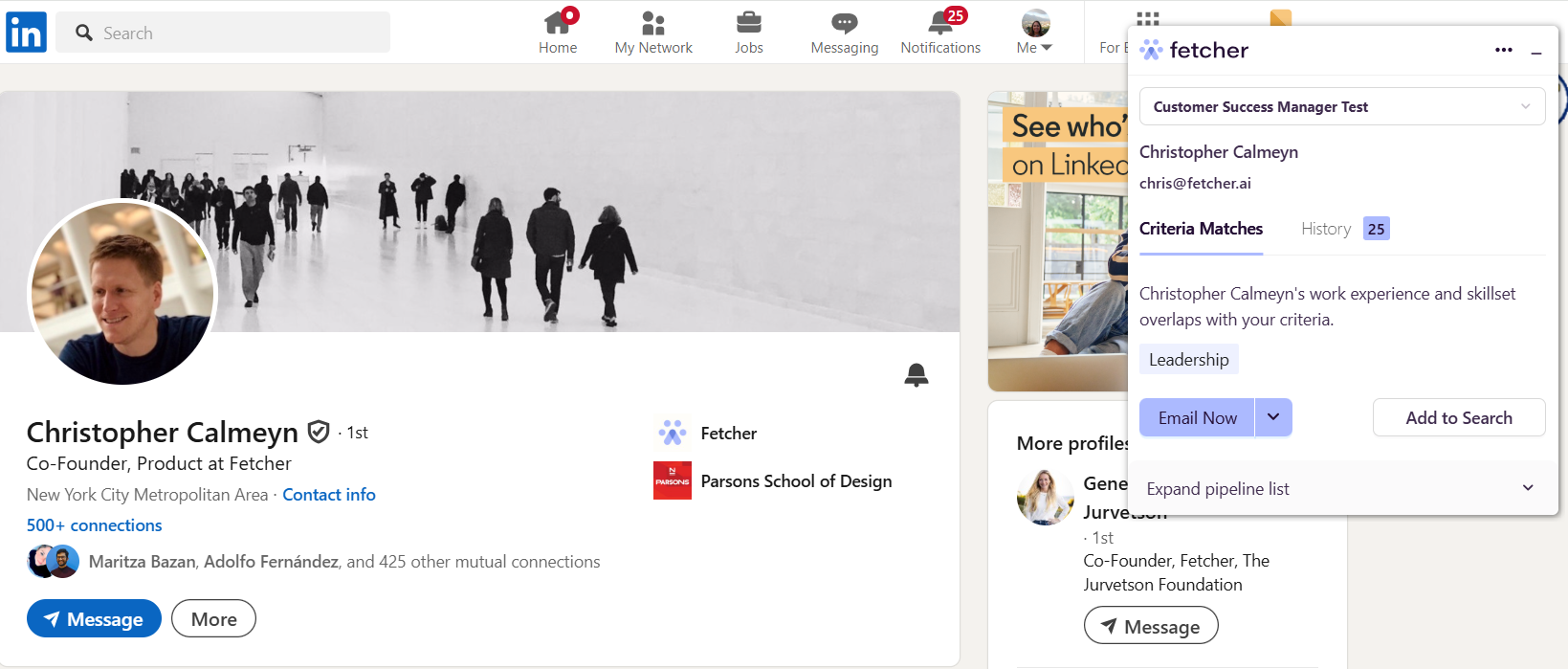Click the Me avatar picture
The height and width of the screenshot is (669, 1568).
tap(1035, 23)
